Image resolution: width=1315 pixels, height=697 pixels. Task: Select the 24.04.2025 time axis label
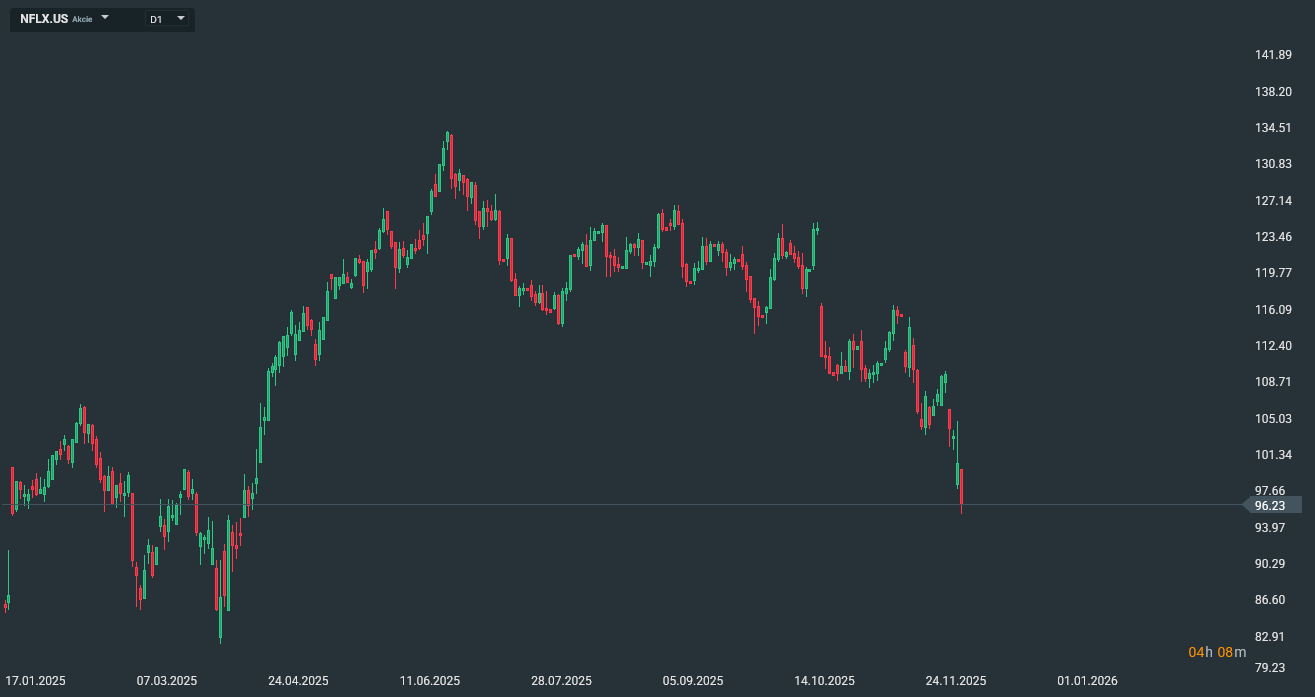[x=298, y=681]
